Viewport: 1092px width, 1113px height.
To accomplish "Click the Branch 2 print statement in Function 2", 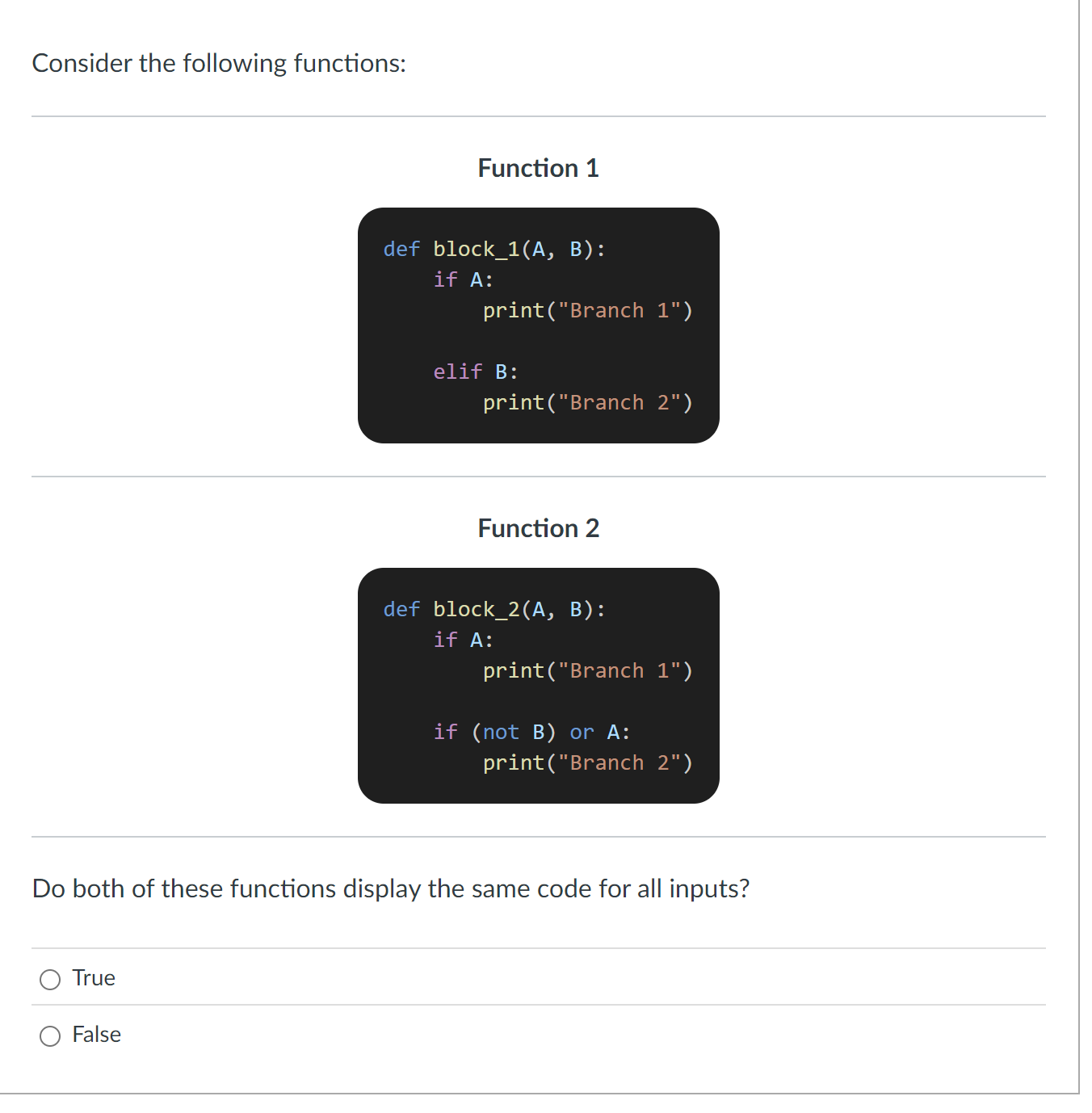I will coord(588,762).
